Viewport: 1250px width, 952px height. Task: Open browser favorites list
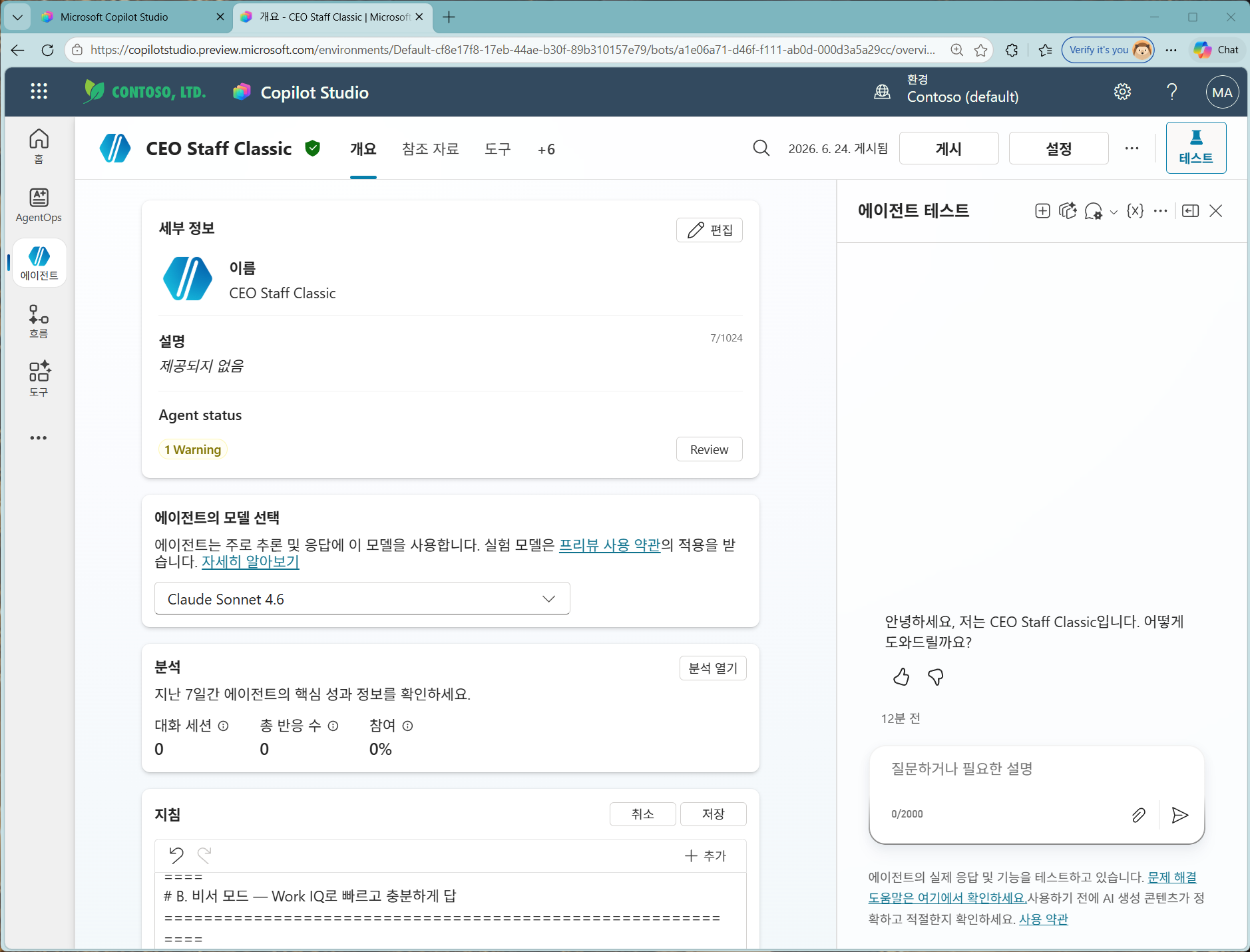coord(1045,50)
